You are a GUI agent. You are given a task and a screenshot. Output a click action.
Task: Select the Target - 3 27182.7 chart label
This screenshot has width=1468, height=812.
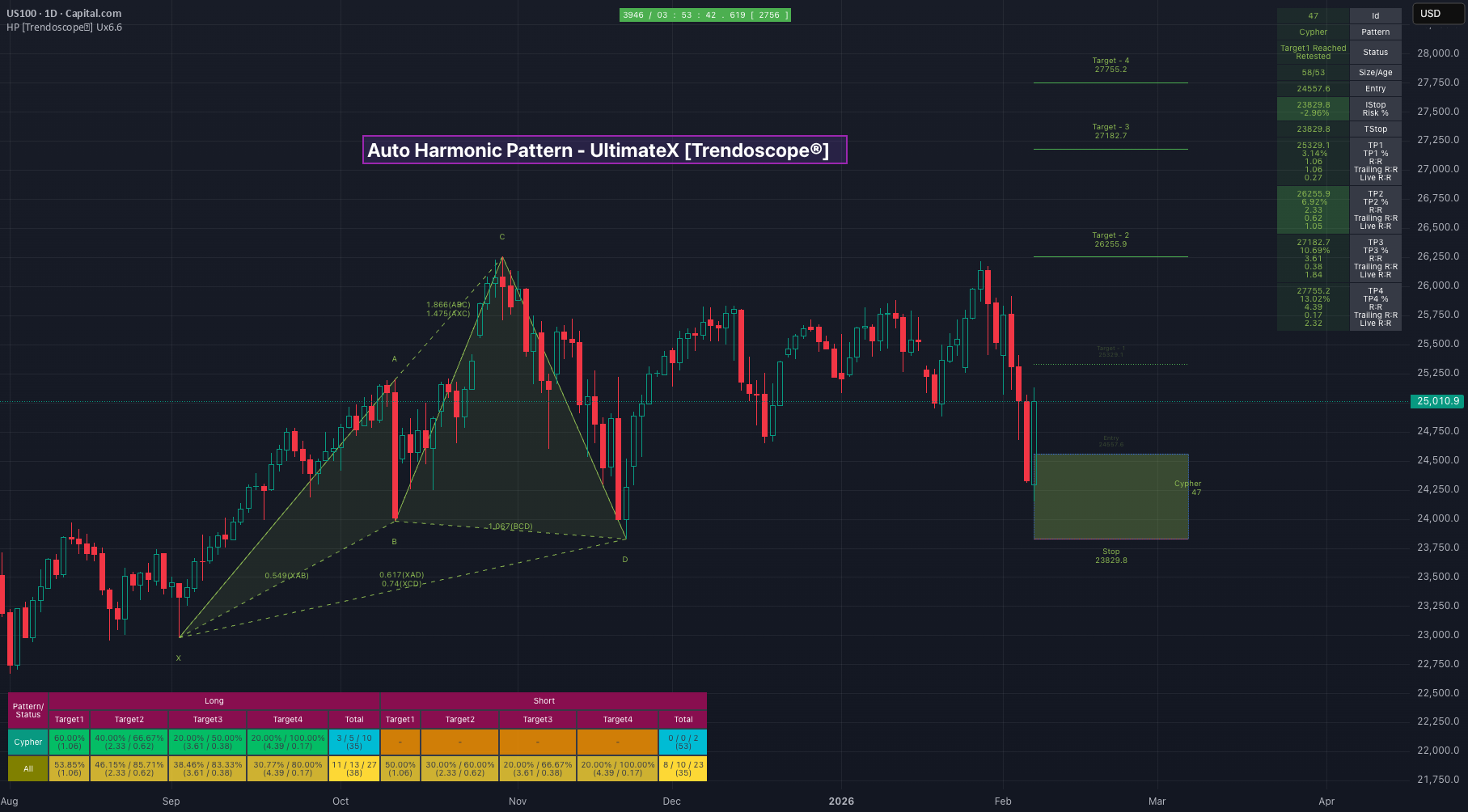tap(1111, 131)
